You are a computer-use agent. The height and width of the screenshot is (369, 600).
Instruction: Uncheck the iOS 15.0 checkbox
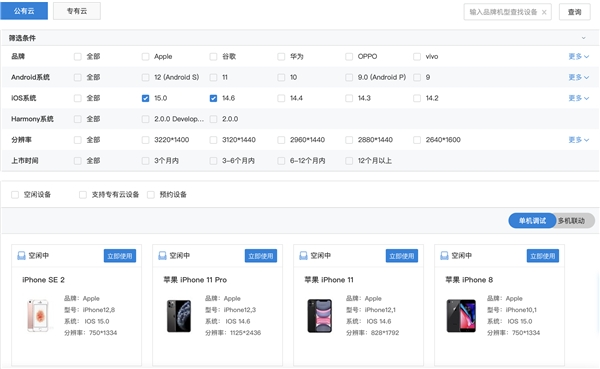point(145,98)
